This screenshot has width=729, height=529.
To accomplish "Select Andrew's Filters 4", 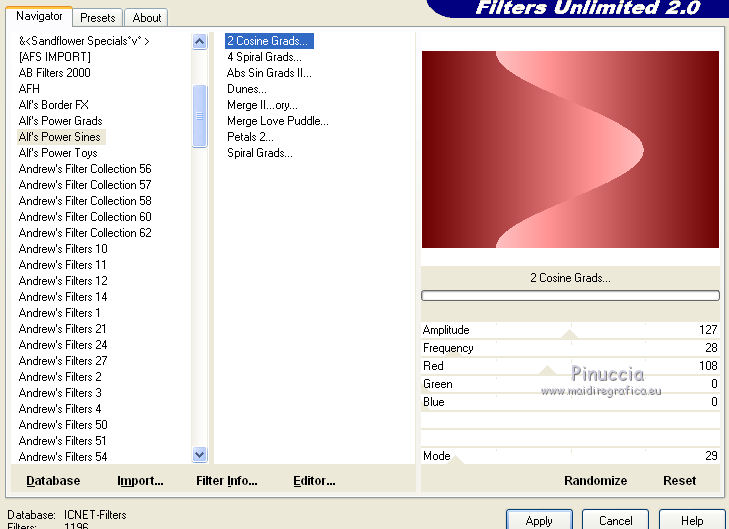I will pos(60,409).
